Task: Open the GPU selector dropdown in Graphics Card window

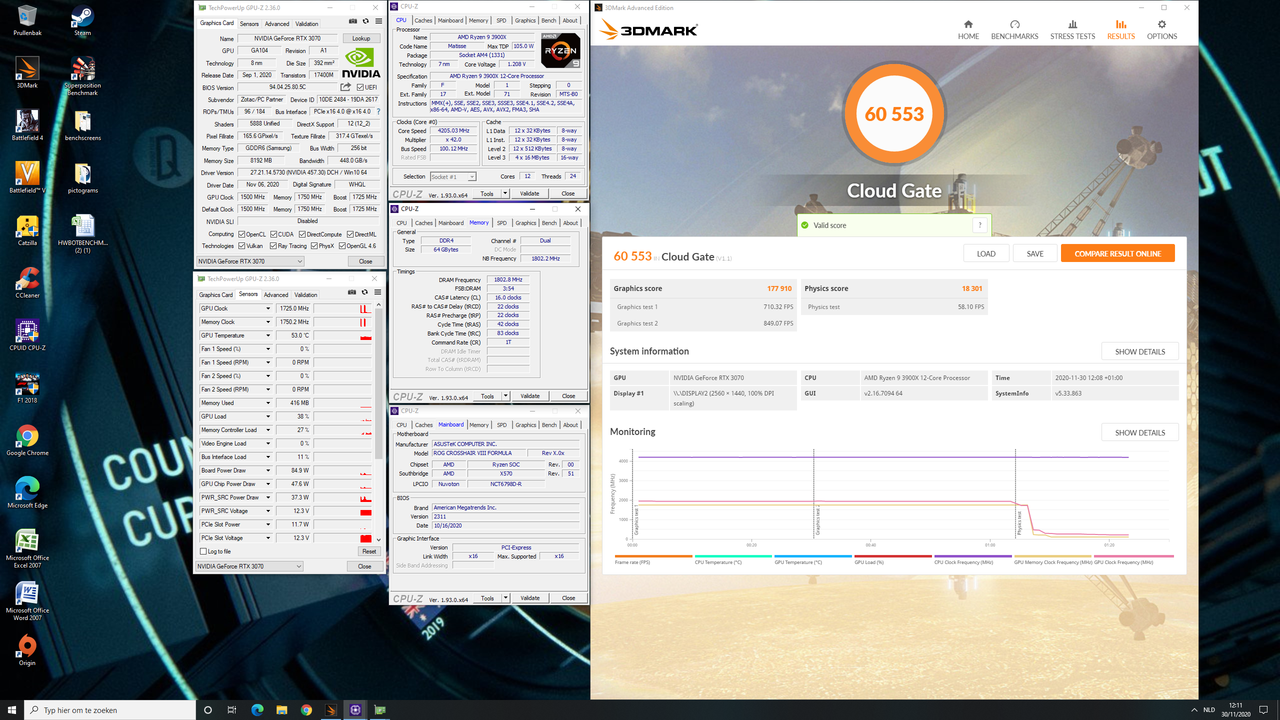Action: 249,261
